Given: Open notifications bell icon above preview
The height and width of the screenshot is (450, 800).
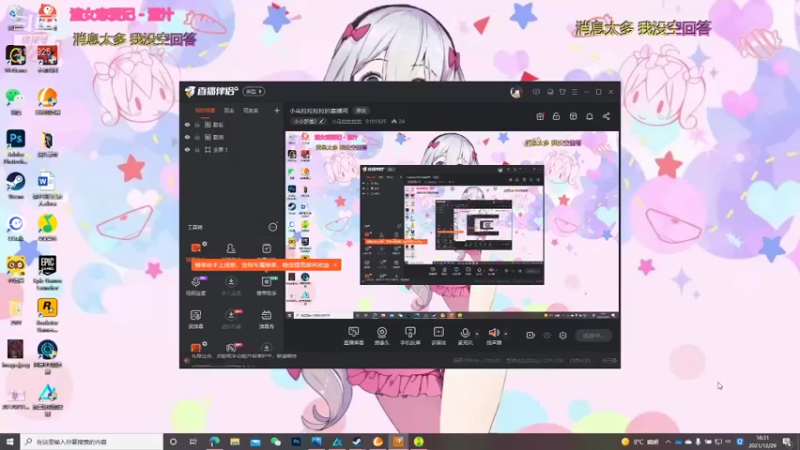Looking at the screenshot, I should coord(589,116).
